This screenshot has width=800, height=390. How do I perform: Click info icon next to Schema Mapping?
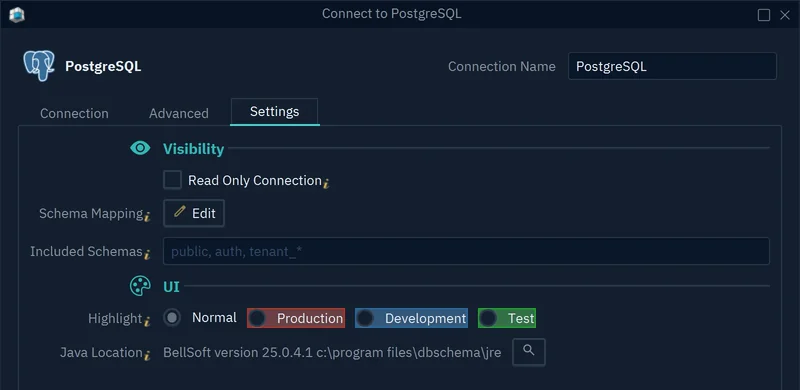click(x=147, y=216)
